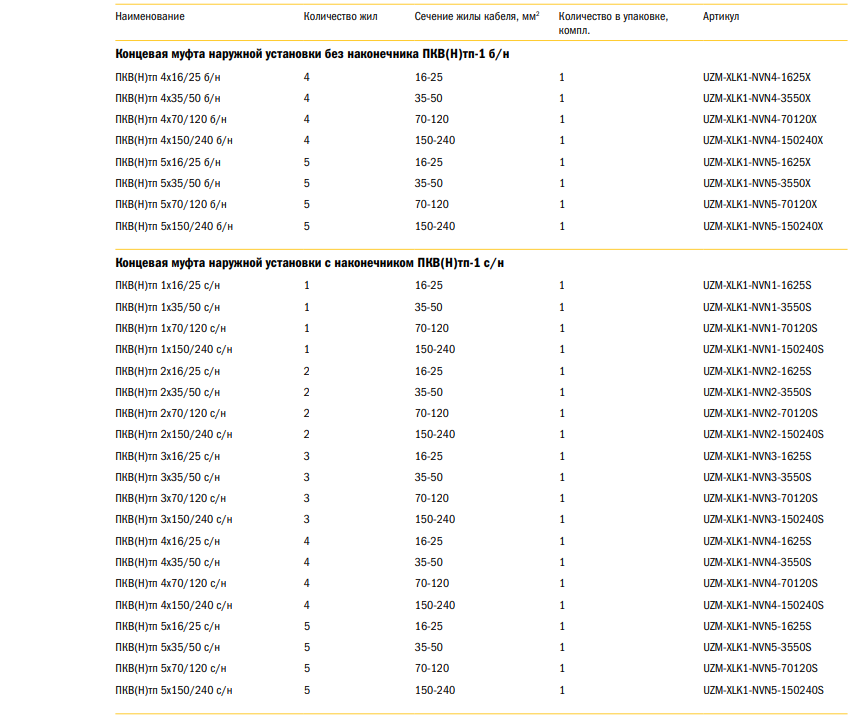
Task: Click article UZM-XLK1-NVN4-70120S
Action: click(760, 583)
